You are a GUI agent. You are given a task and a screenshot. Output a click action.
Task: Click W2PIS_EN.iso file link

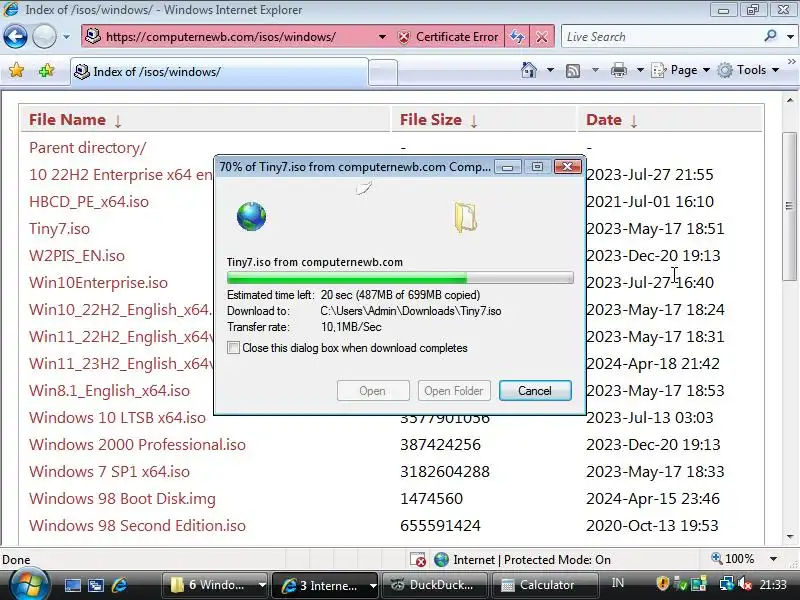click(x=77, y=256)
